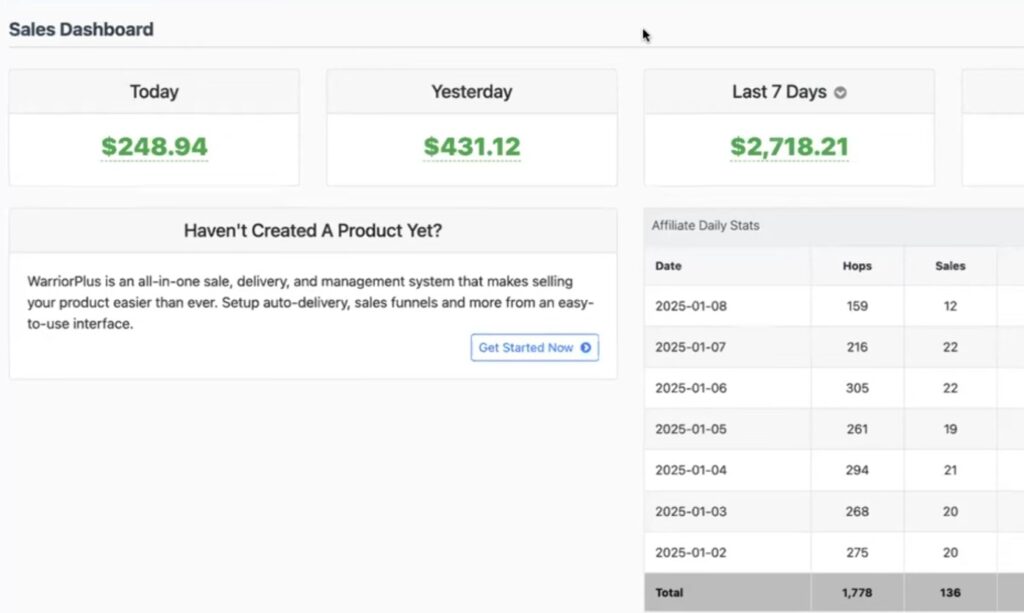Select the 2025-01-02 date cell
The height and width of the screenshot is (613, 1024).
pos(691,552)
